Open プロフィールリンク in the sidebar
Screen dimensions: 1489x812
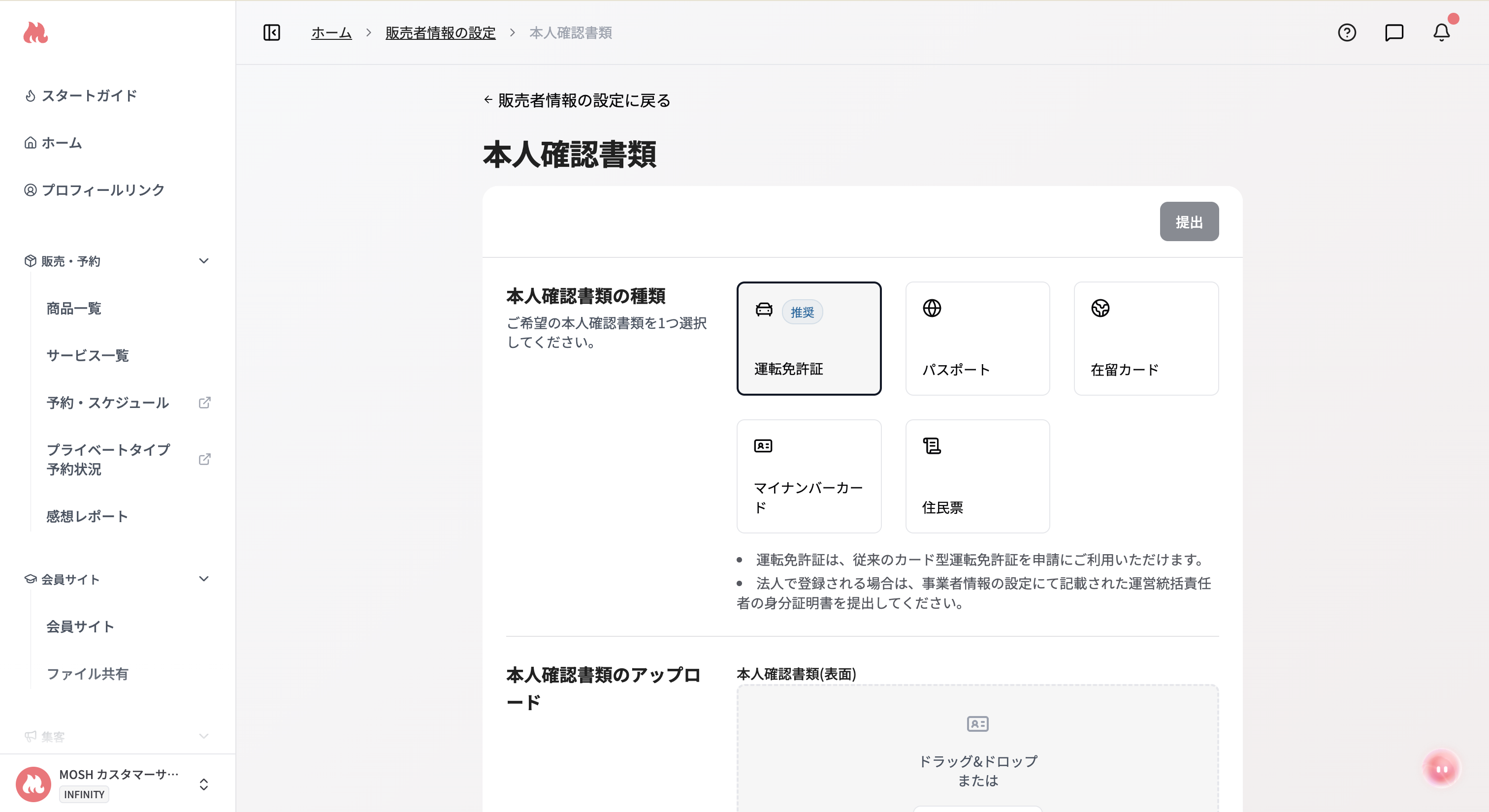coord(95,190)
